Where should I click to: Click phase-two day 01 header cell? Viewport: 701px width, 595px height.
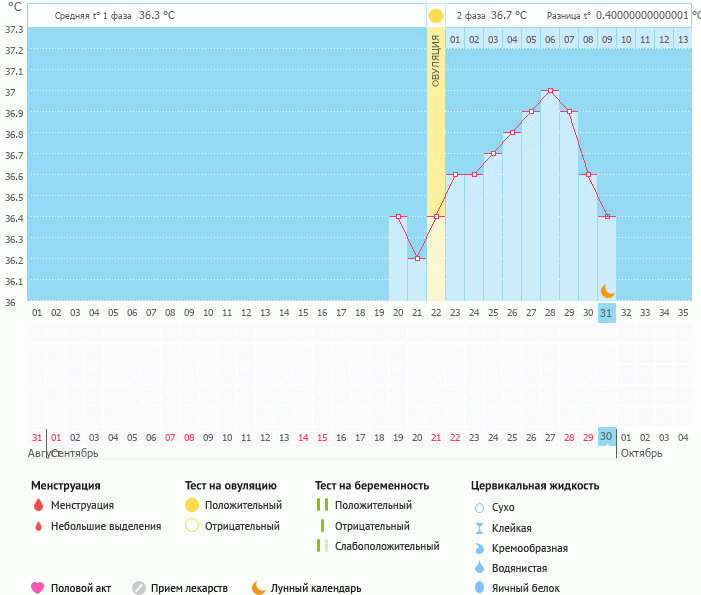coord(455,40)
